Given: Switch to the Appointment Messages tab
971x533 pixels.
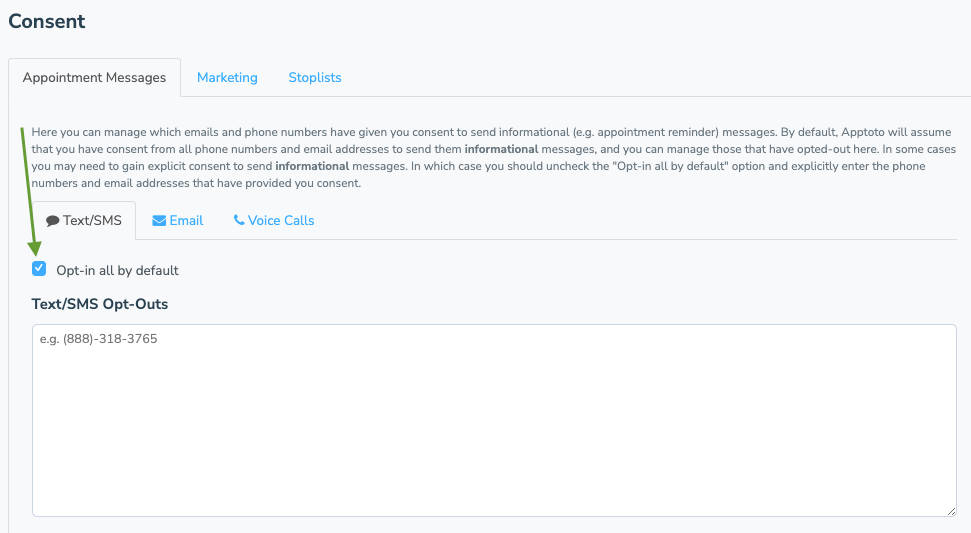Looking at the screenshot, I should (94, 77).
